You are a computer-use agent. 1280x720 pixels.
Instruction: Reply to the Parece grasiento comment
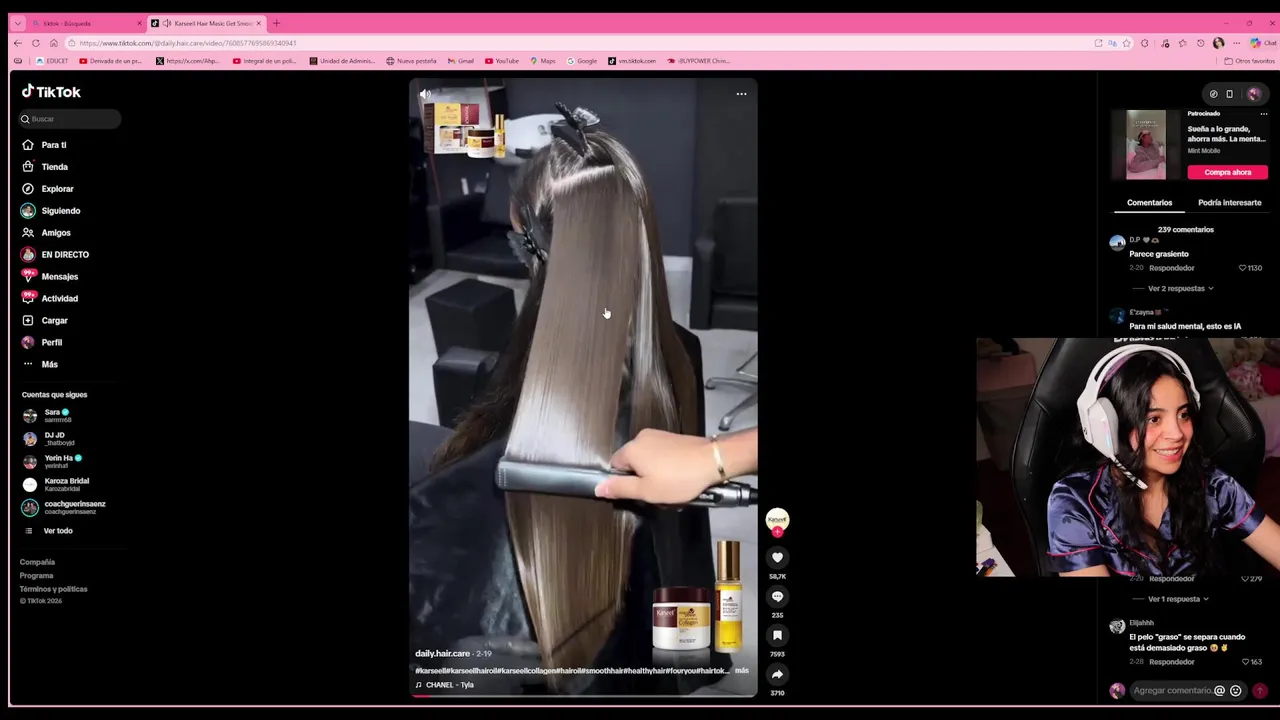coord(1171,268)
